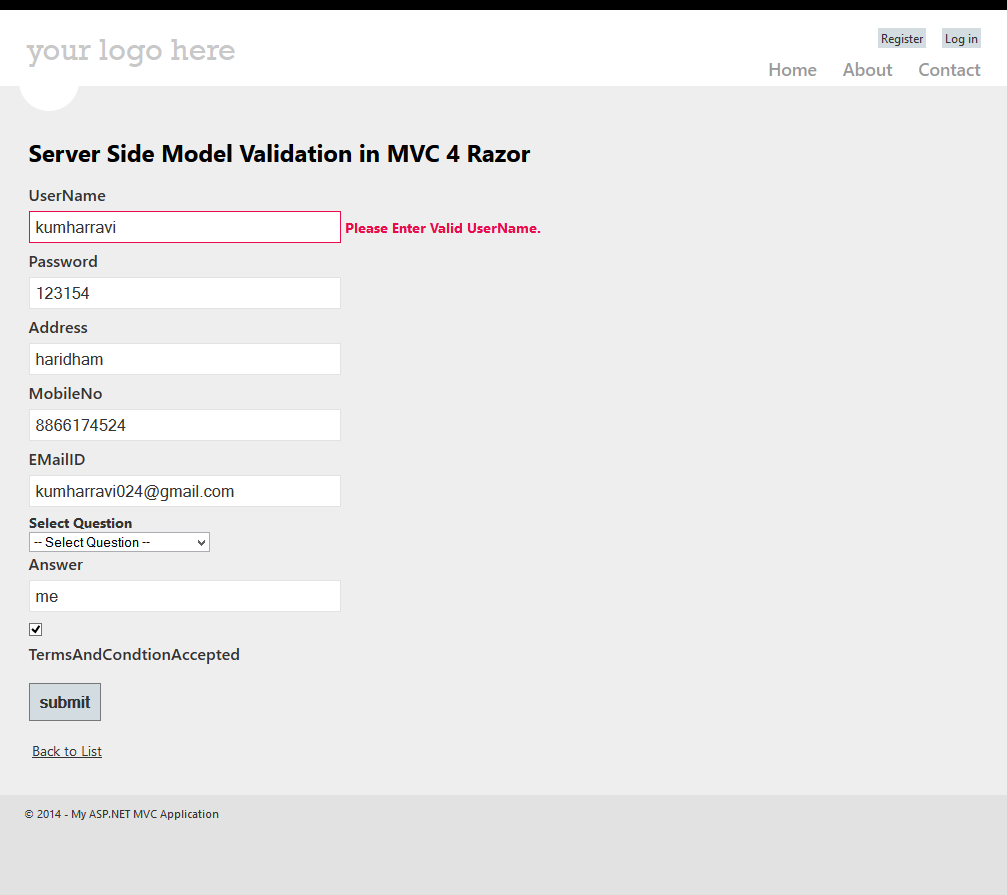Follow the Back to List link
Image resolution: width=1007 pixels, height=895 pixels.
click(x=66, y=751)
